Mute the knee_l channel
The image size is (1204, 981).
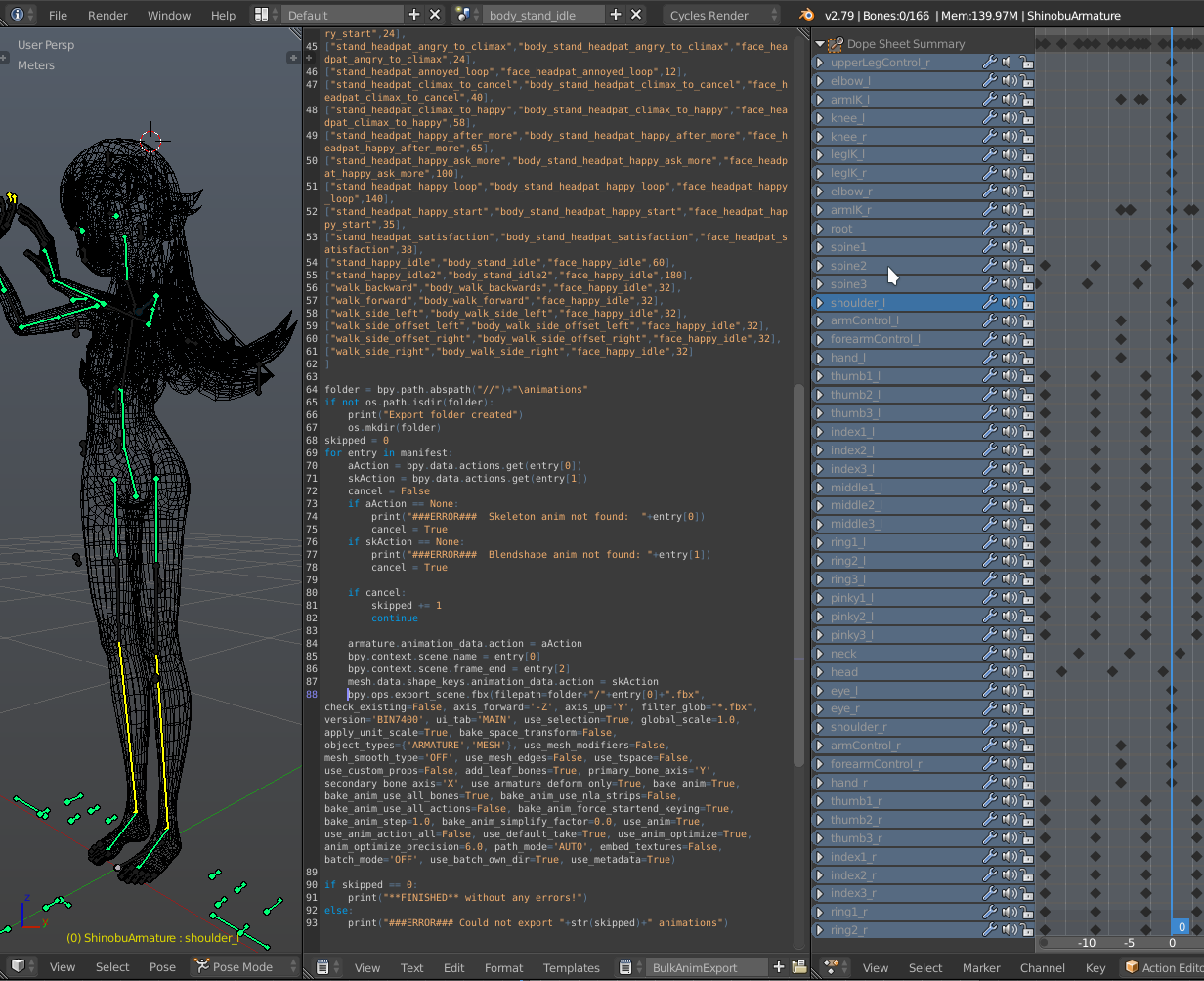coord(1009,118)
